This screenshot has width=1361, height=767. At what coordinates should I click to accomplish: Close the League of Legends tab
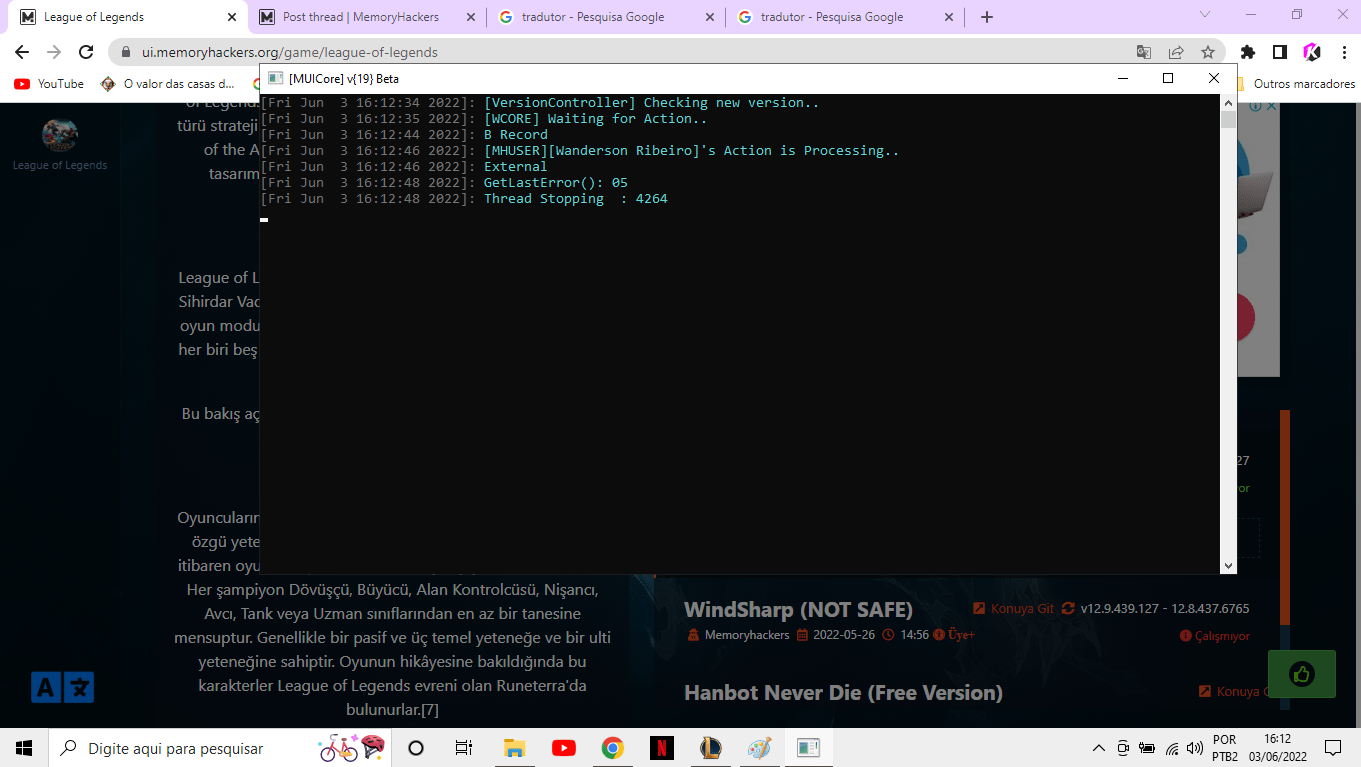pos(232,17)
